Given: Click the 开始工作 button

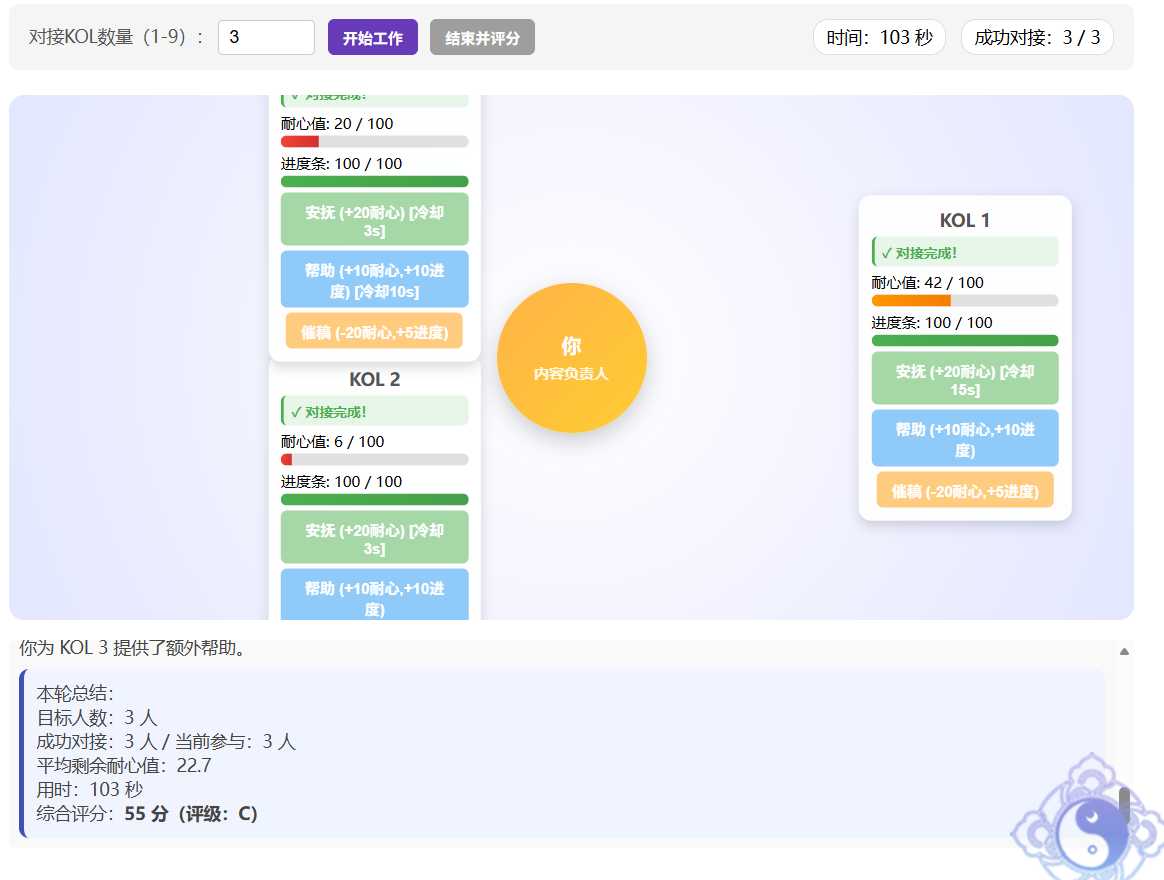Looking at the screenshot, I should [x=372, y=38].
